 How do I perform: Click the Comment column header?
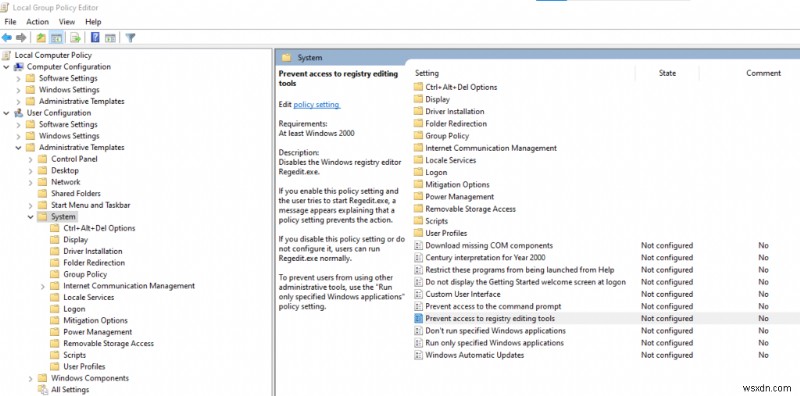763,73
